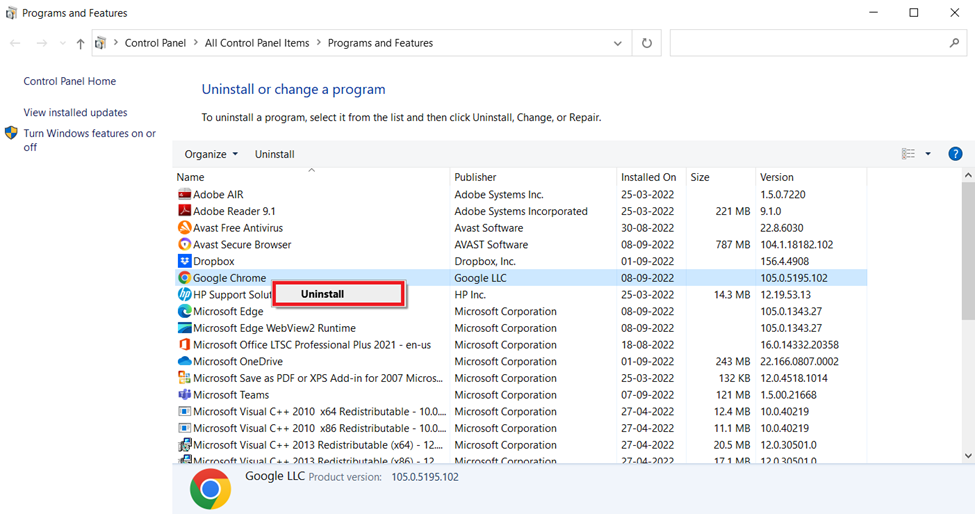
Task: Select the Microsoft Edge icon in list
Action: click(184, 311)
